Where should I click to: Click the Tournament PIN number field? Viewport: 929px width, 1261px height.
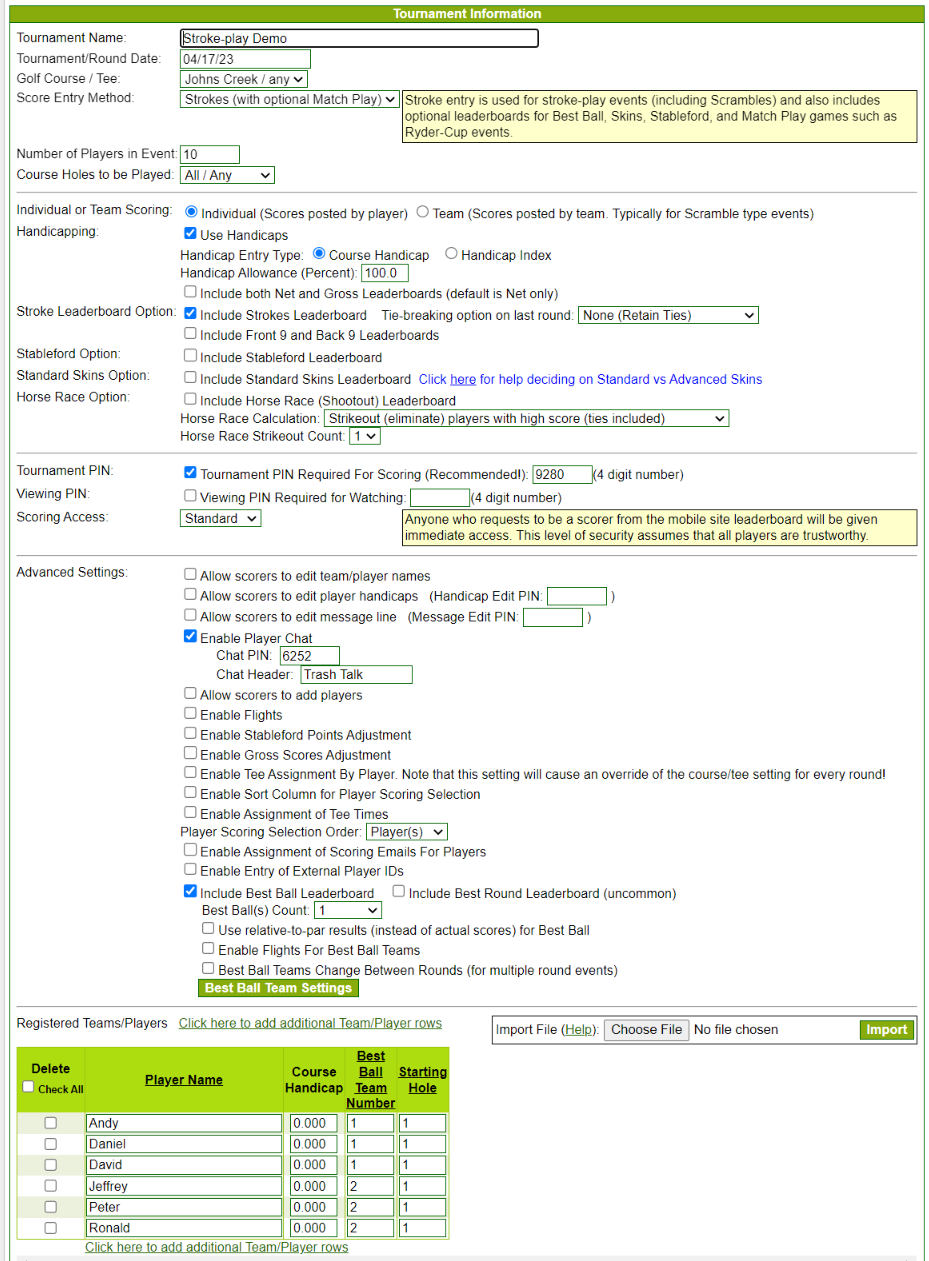click(563, 474)
